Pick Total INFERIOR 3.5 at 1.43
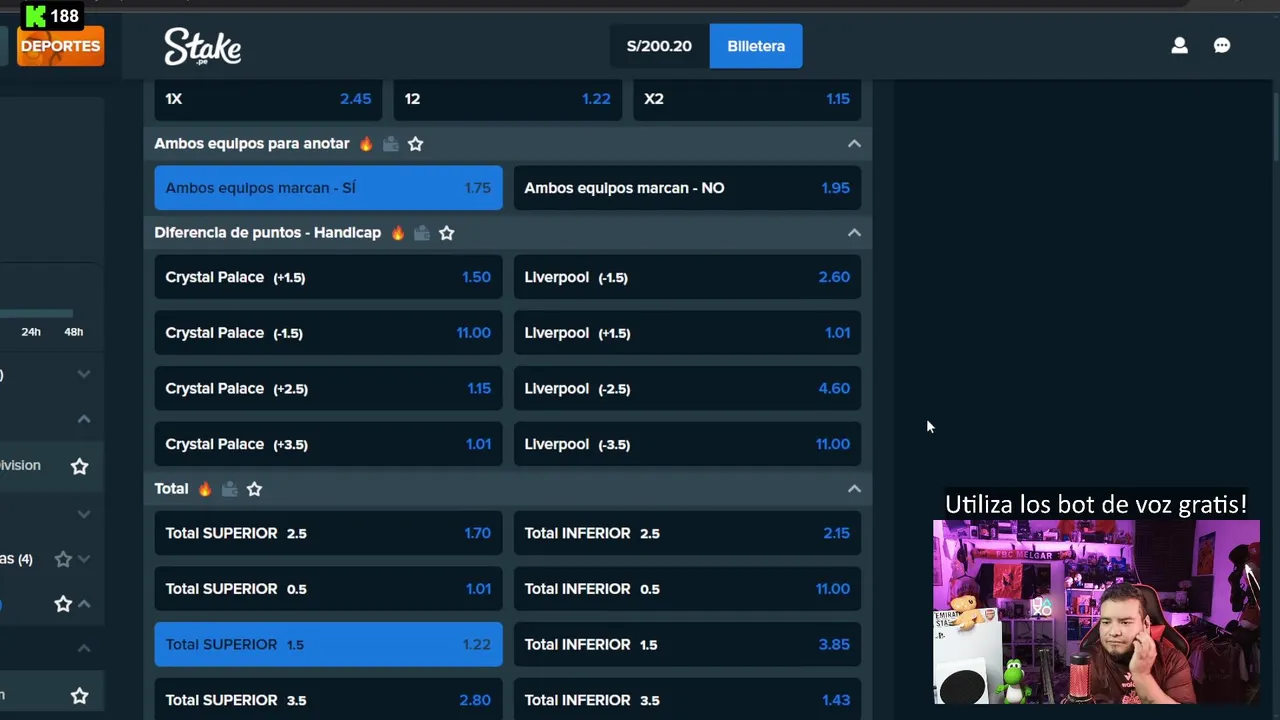Viewport: 1280px width, 720px height. click(687, 700)
